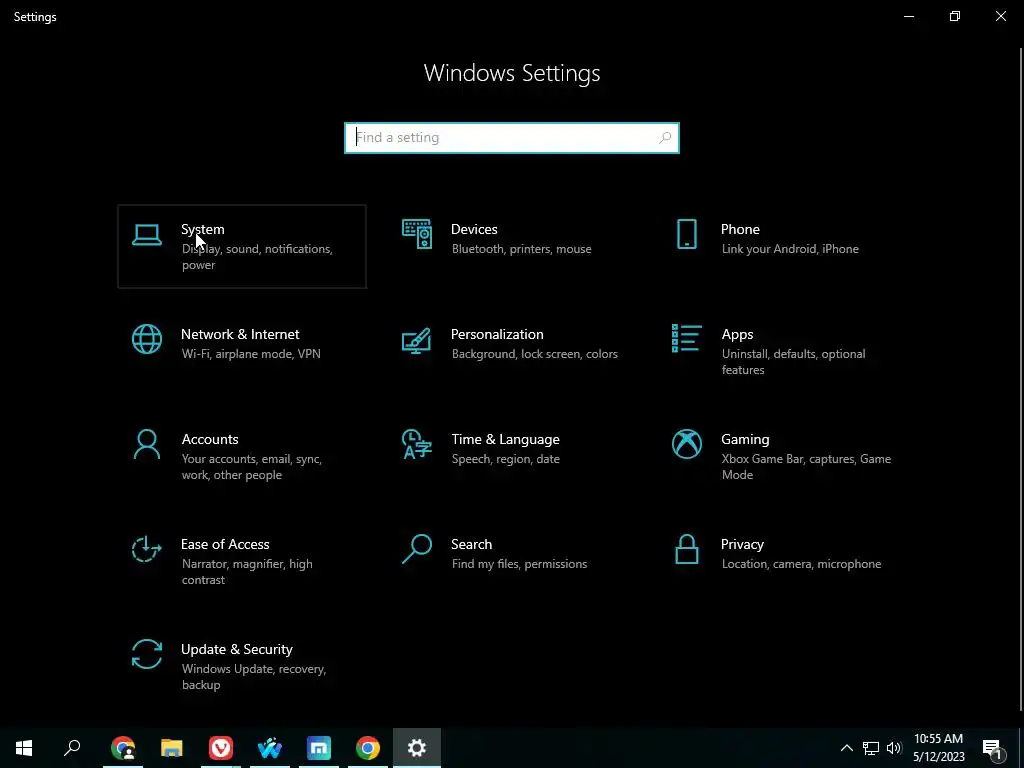The height and width of the screenshot is (768, 1024).
Task: Click the Phone category icon
Action: [x=686, y=234]
